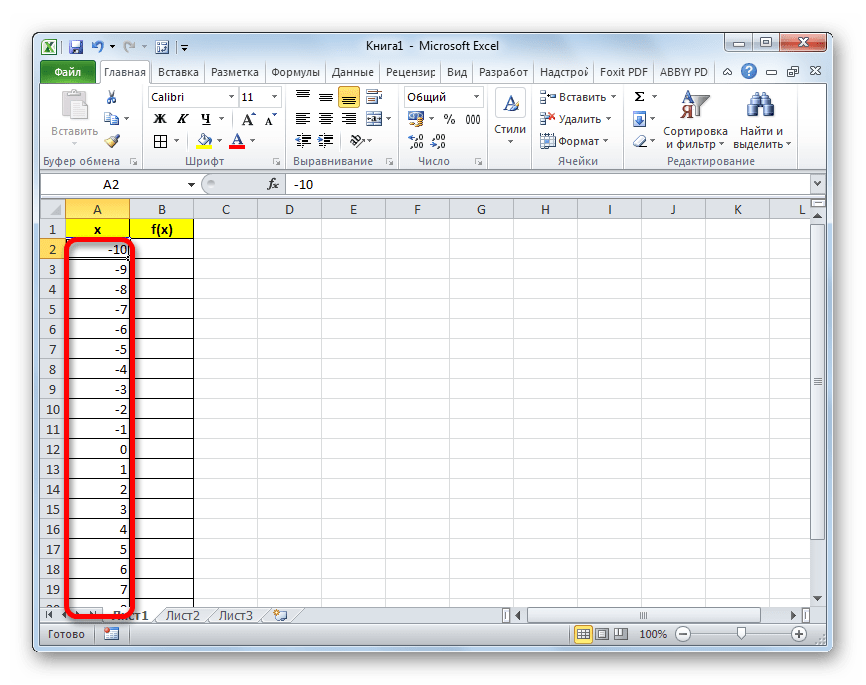Open Find and Select binoculars

pyautogui.click(x=762, y=105)
